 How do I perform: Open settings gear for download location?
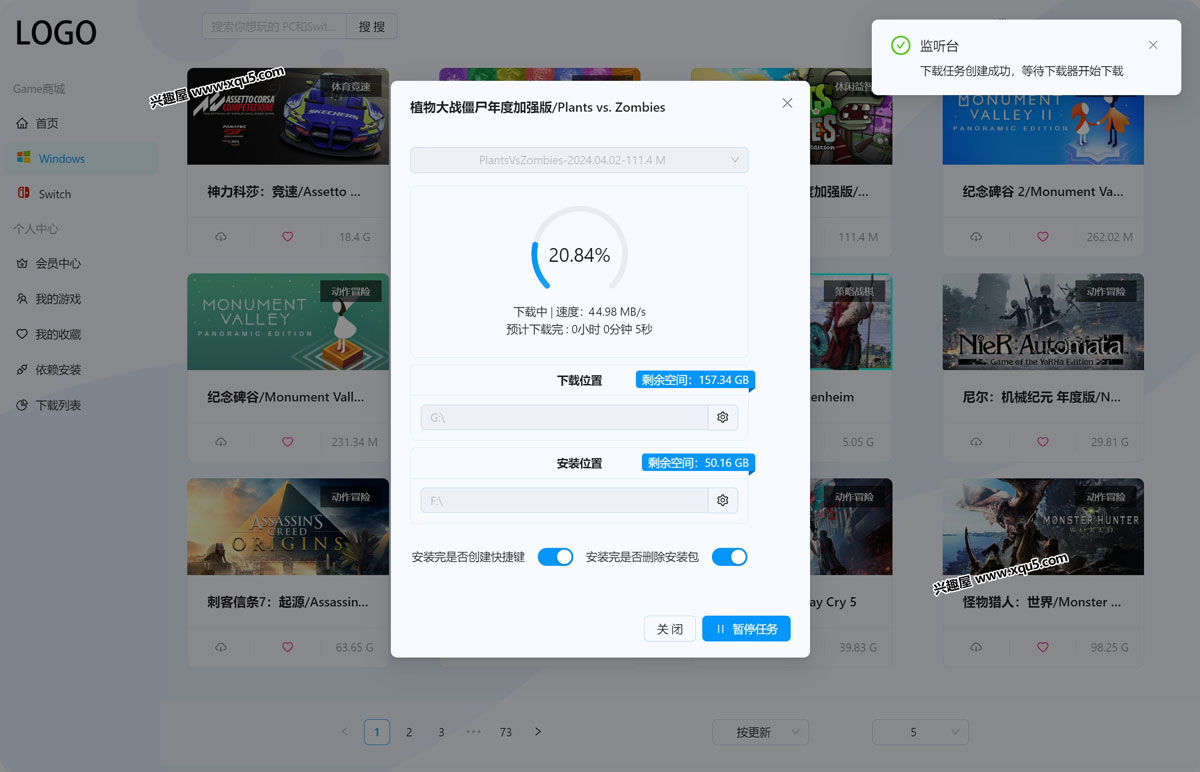click(723, 417)
